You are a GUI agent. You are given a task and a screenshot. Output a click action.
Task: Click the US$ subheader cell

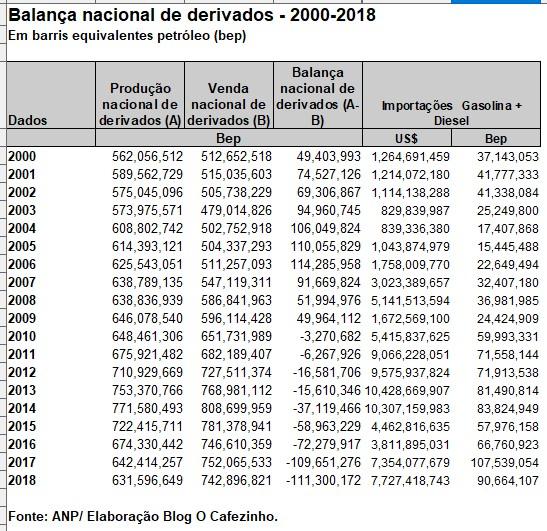pyautogui.click(x=407, y=138)
